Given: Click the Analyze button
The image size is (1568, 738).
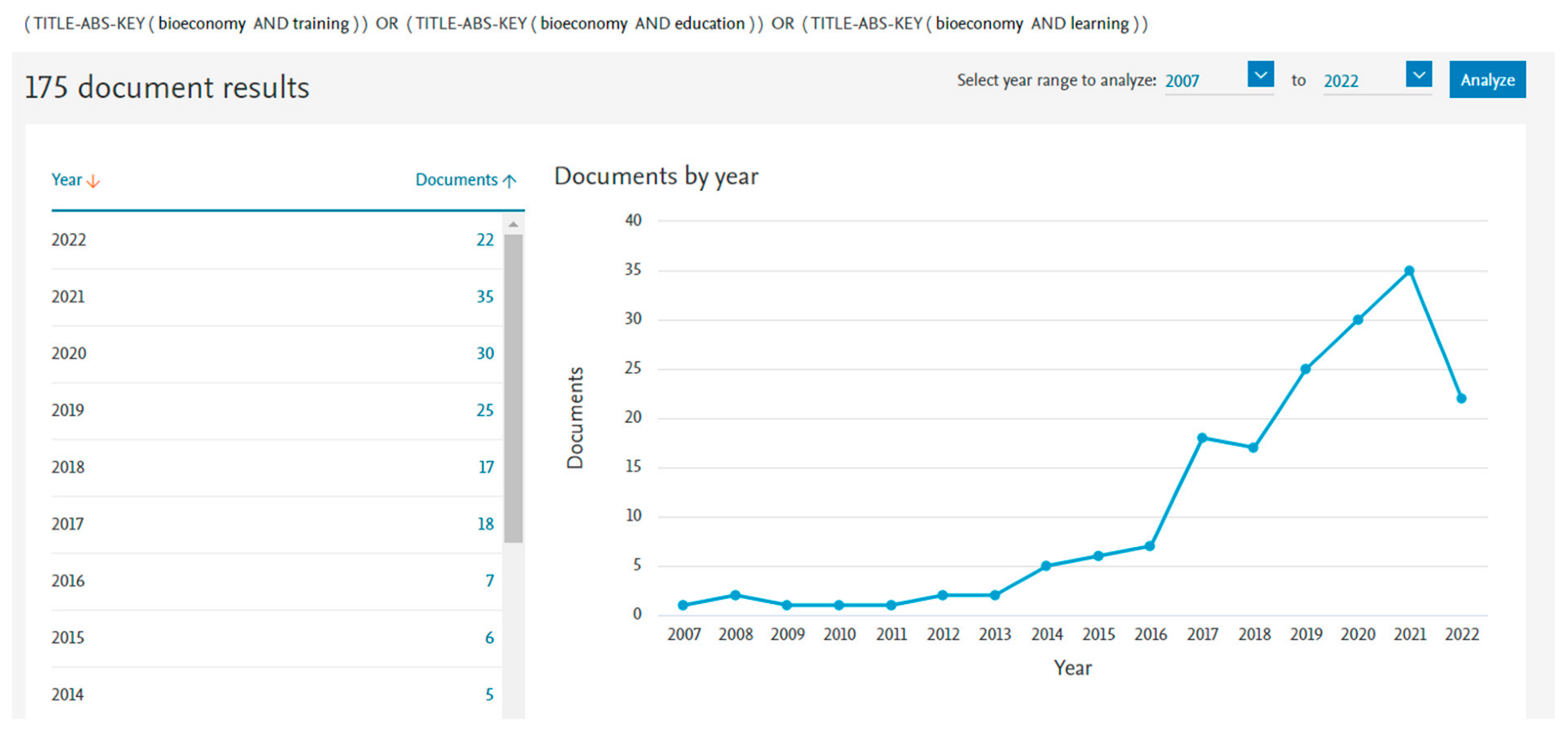Looking at the screenshot, I should coord(1486,80).
